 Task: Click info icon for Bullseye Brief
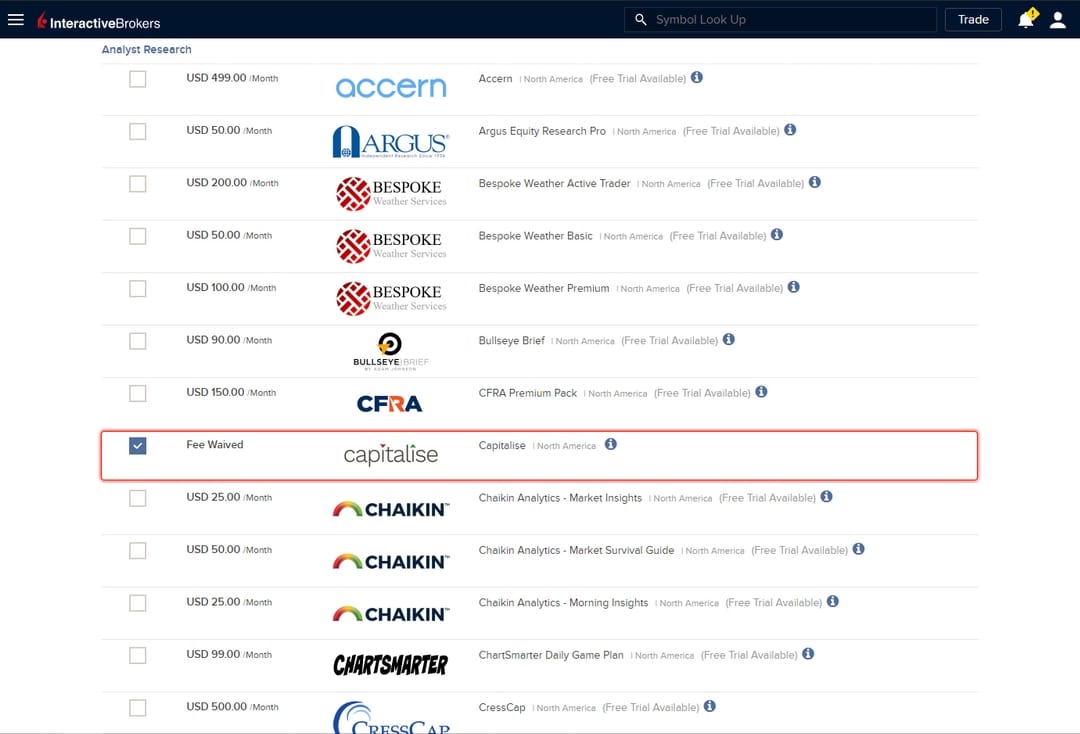(729, 340)
